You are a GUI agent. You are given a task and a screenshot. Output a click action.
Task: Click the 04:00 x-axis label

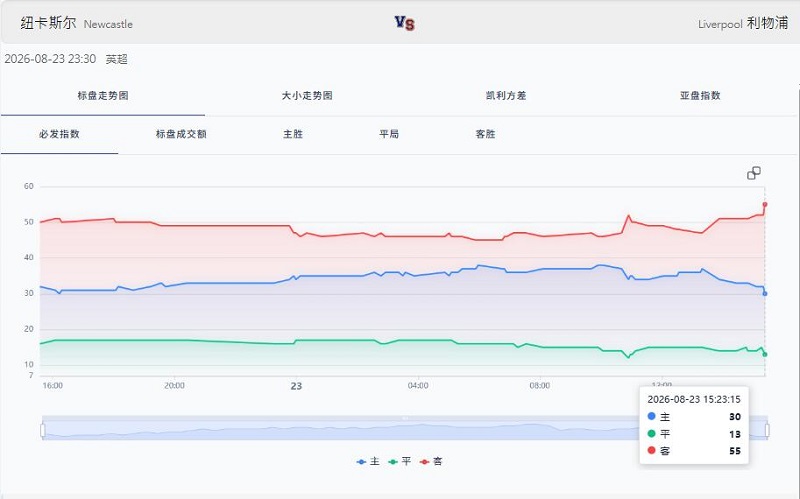418,386
